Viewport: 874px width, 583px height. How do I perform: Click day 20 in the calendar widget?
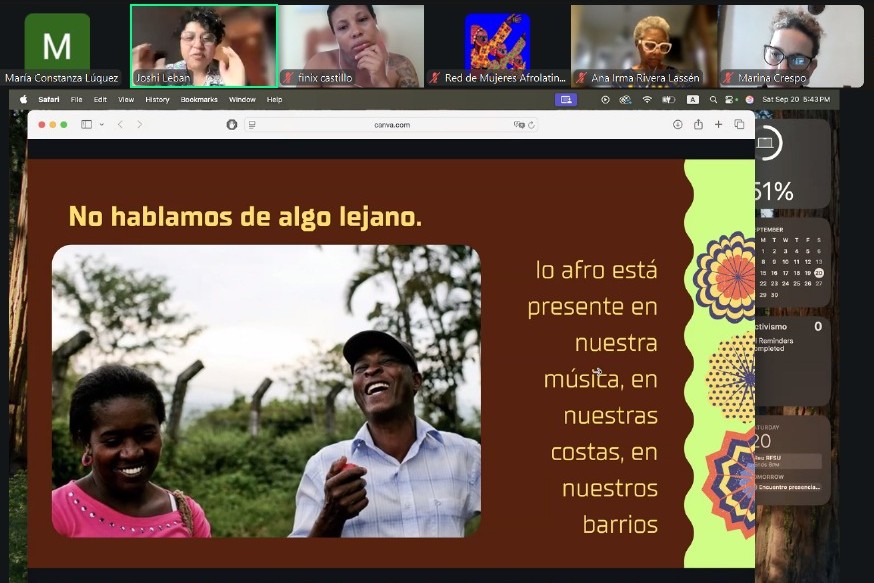coord(819,272)
